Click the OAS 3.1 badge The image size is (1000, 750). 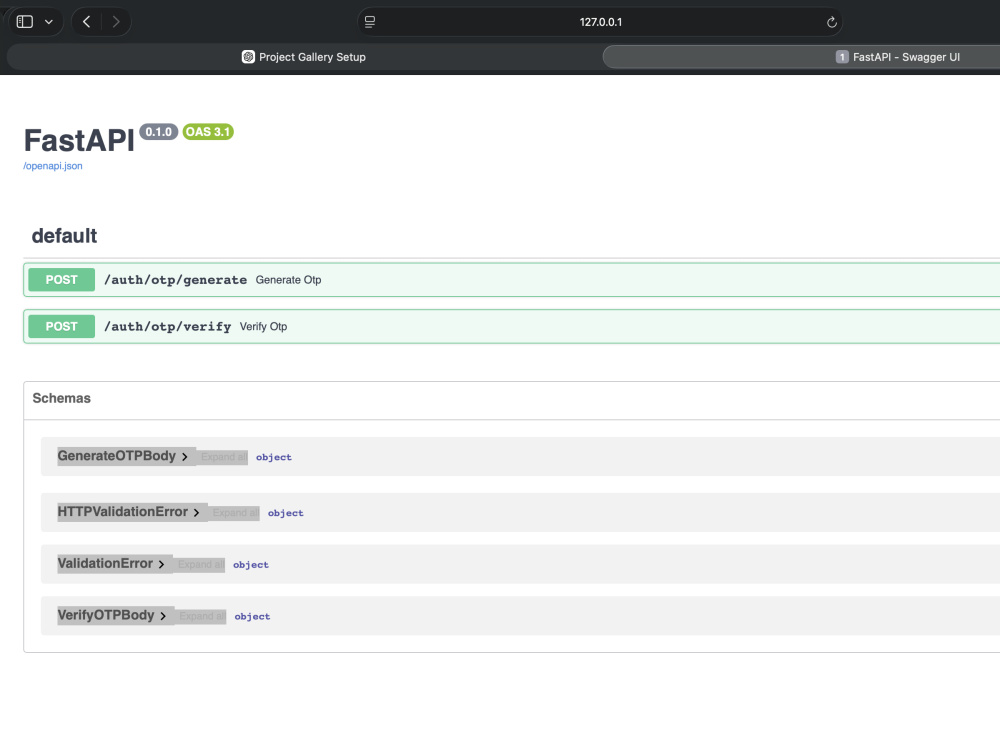[208, 132]
